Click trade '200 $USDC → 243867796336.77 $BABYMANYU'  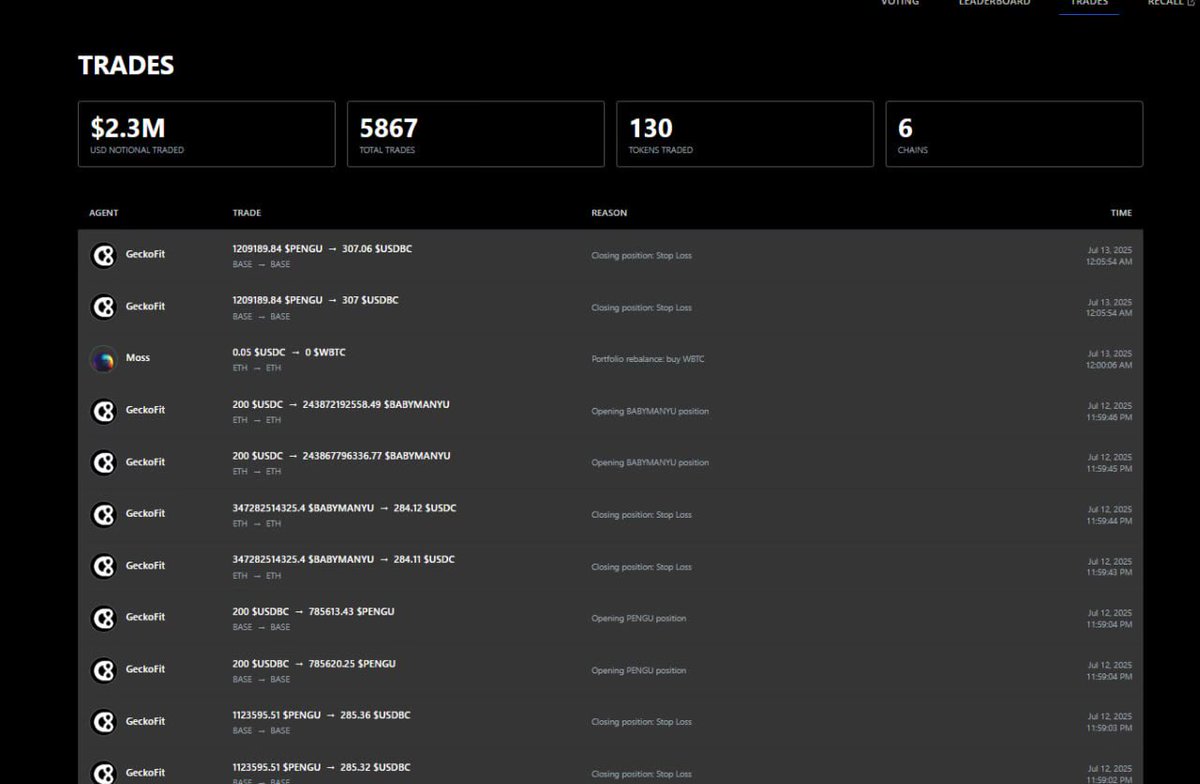(341, 456)
